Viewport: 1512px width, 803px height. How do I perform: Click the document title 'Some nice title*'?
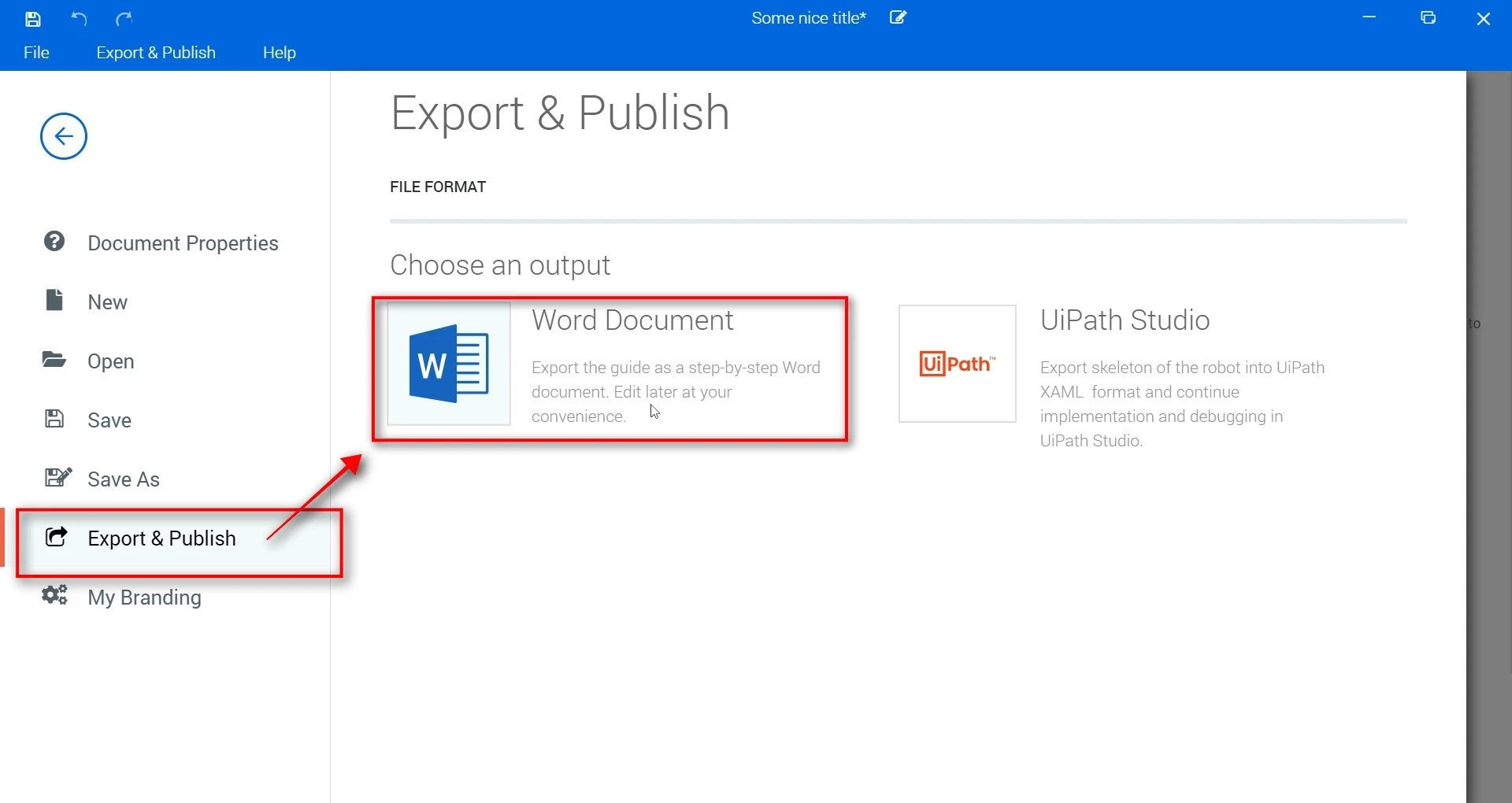809,18
